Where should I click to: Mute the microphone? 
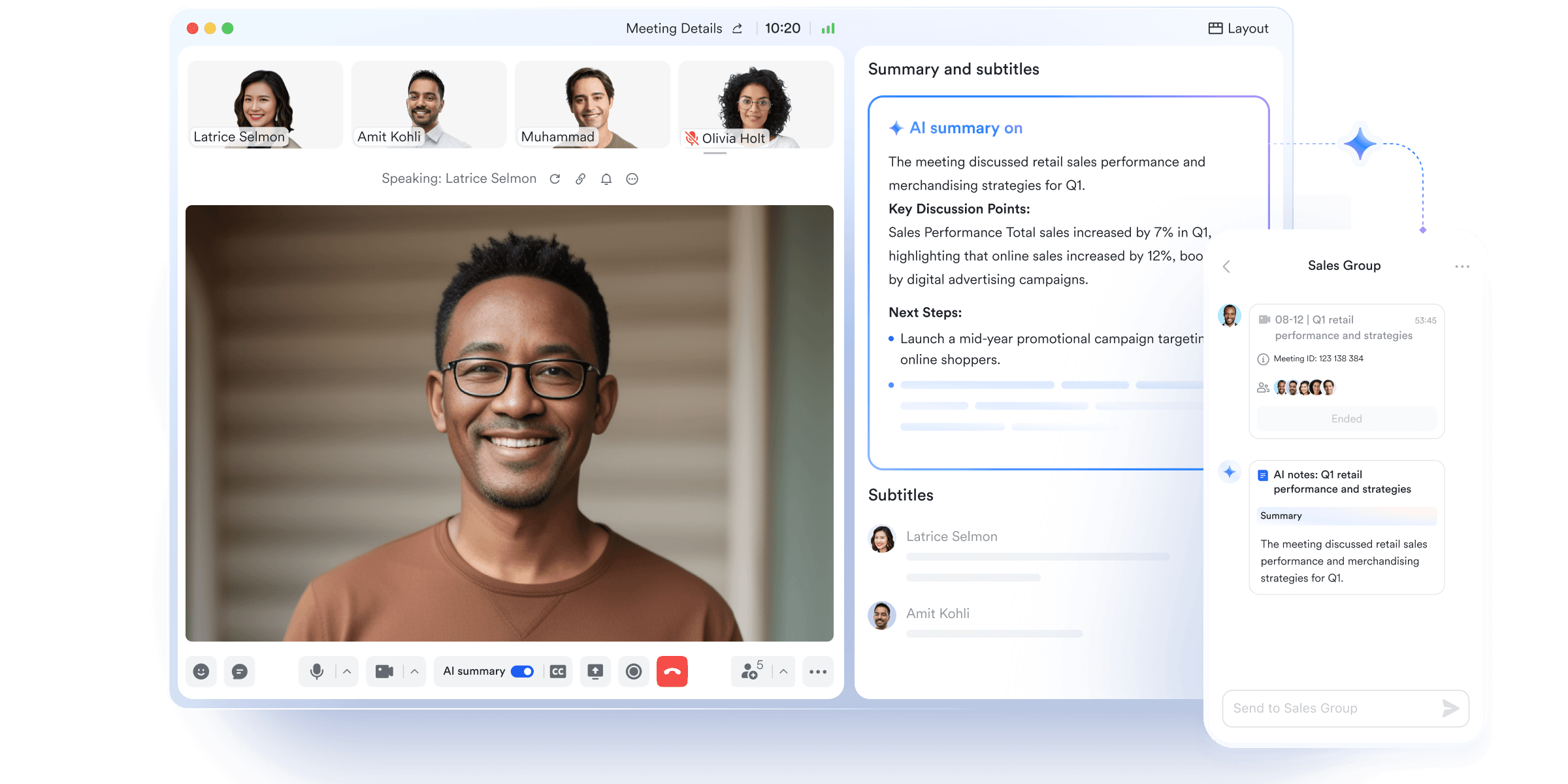click(x=317, y=672)
